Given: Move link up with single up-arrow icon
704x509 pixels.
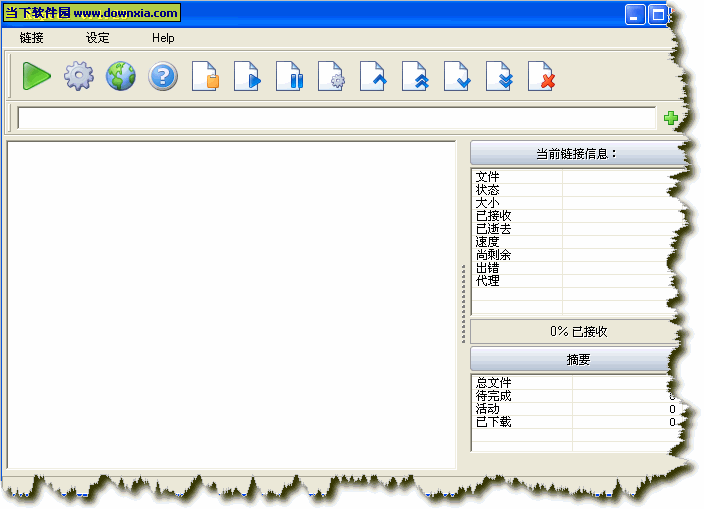Looking at the screenshot, I should tap(373, 76).
